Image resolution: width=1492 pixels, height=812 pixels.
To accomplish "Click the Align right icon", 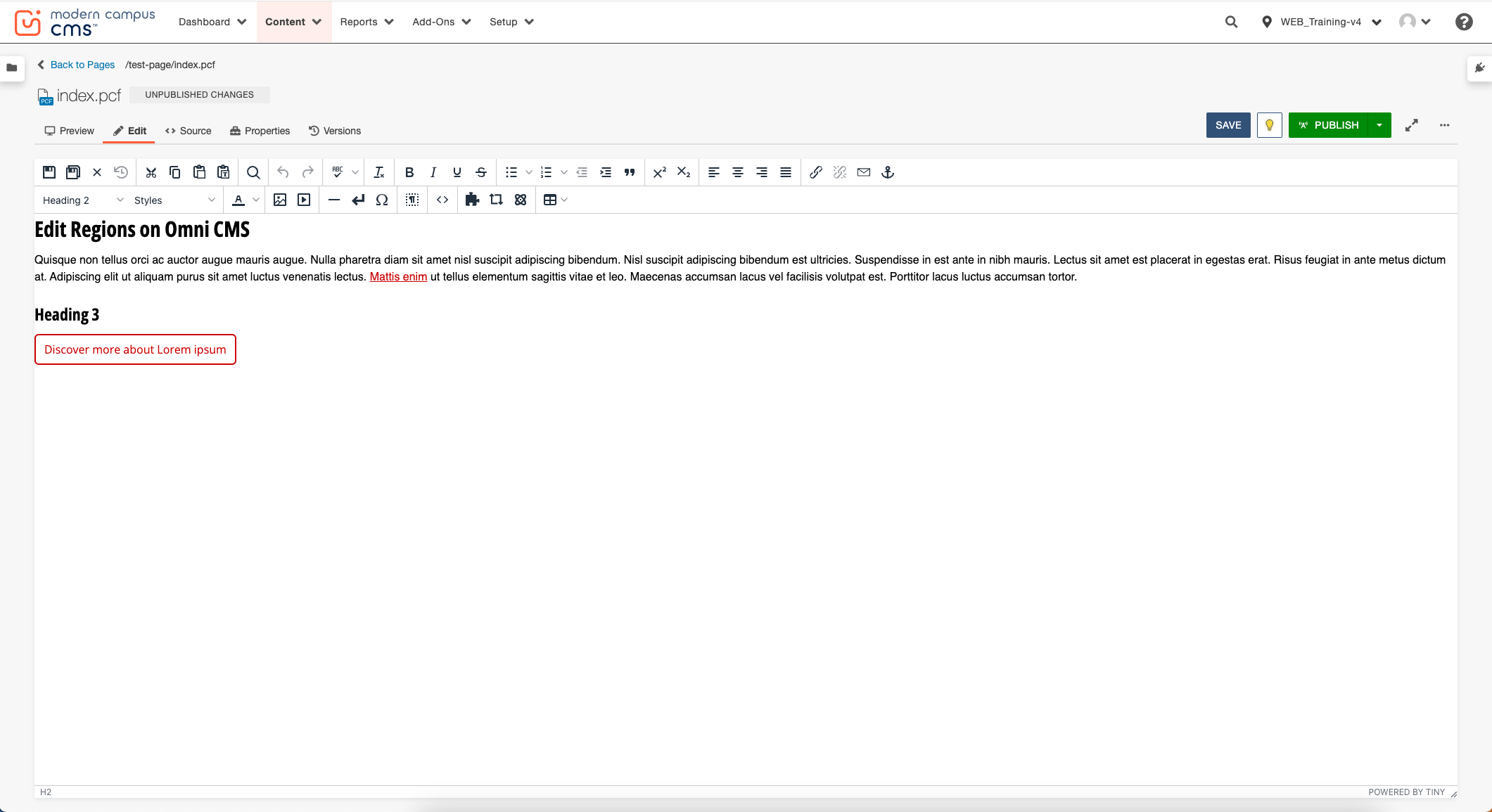I will (762, 172).
